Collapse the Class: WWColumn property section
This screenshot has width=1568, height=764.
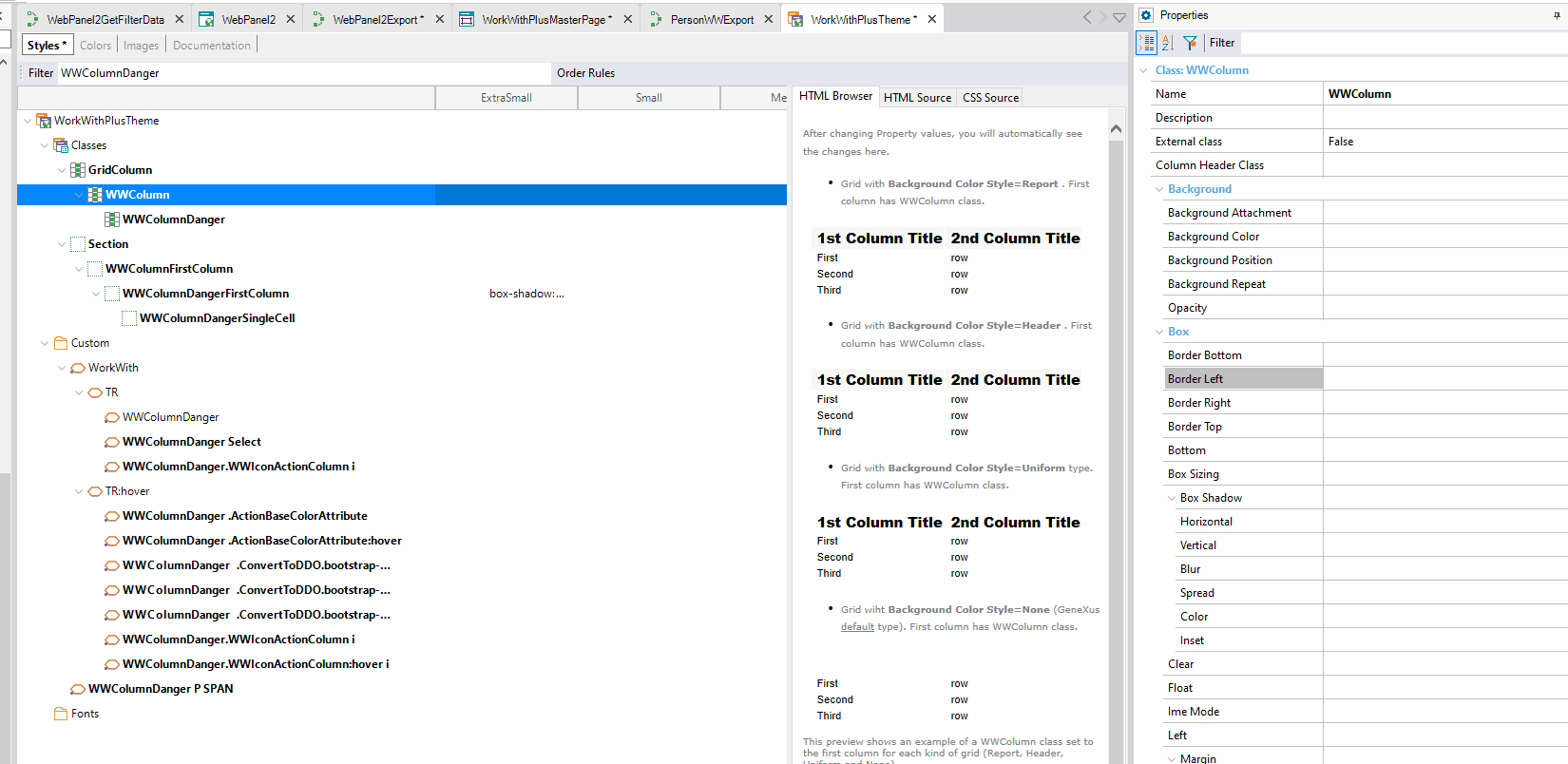pyautogui.click(x=1143, y=70)
